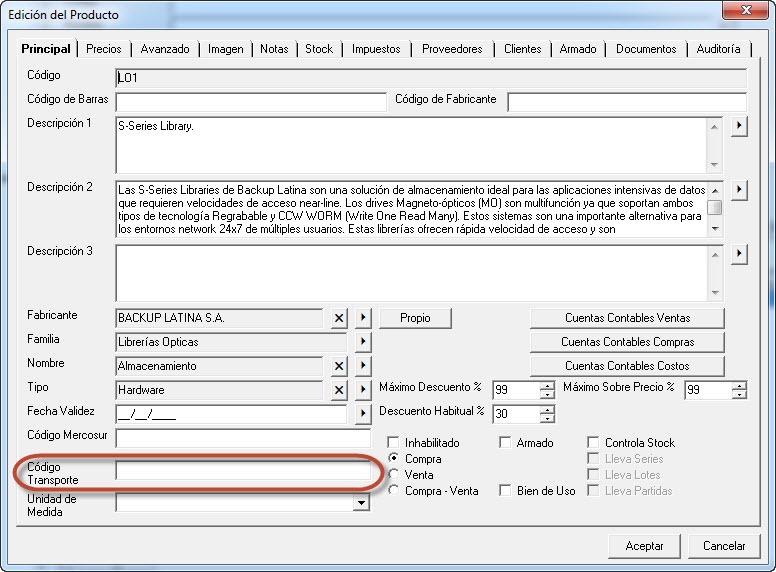Focus the Código Mercosur field
Image resolution: width=776 pixels, height=572 pixels.
coord(243,438)
